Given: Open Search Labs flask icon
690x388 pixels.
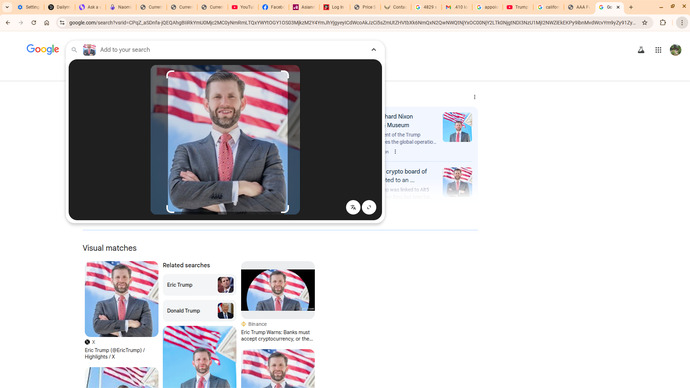Looking at the screenshot, I should pos(641,50).
